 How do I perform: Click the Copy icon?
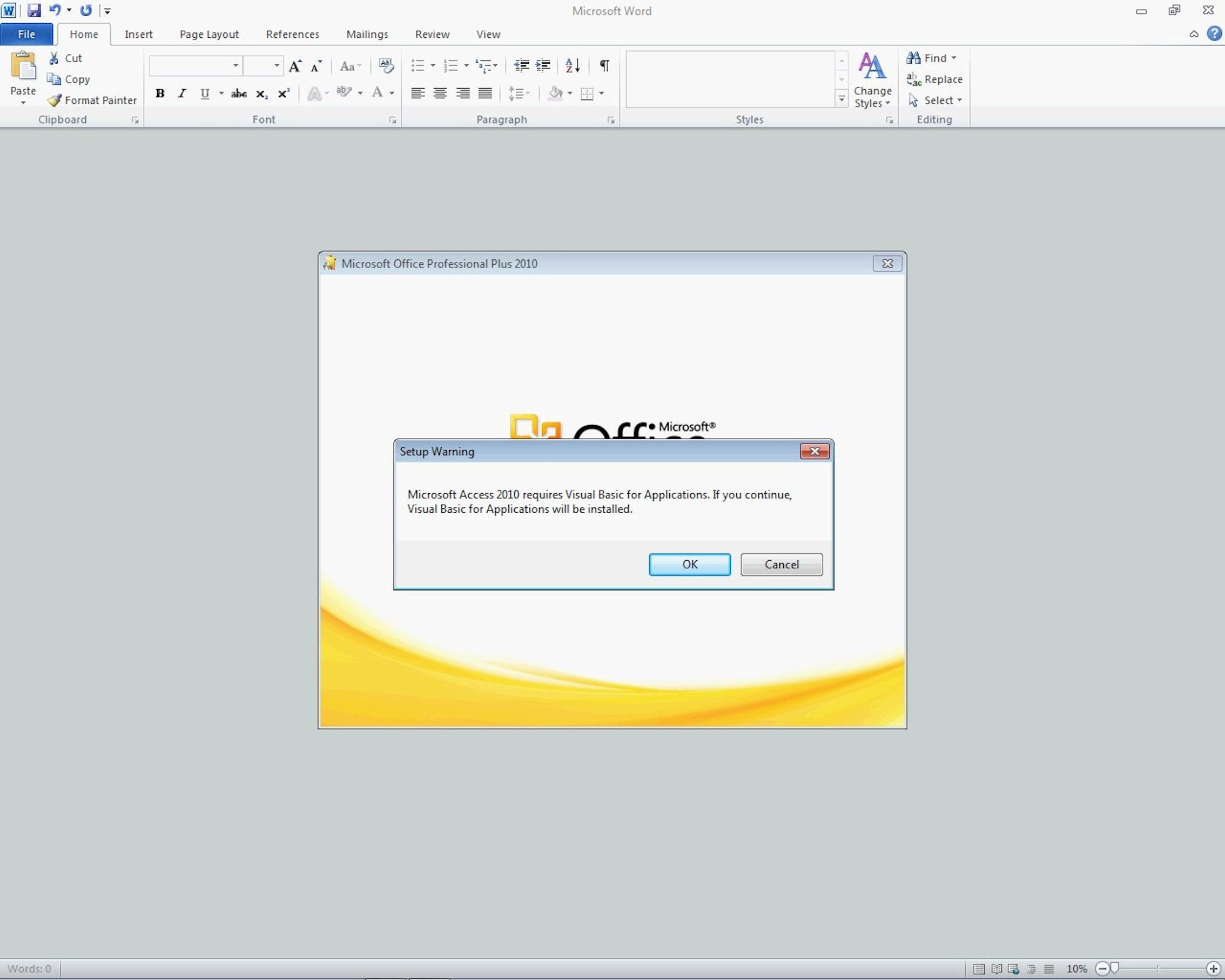(x=54, y=79)
